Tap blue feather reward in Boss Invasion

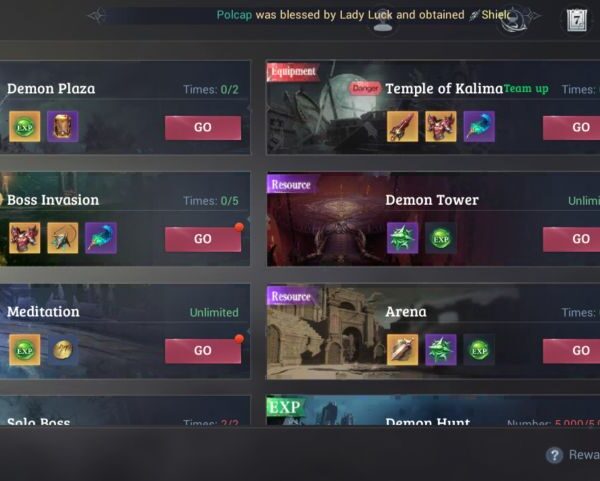pos(101,238)
